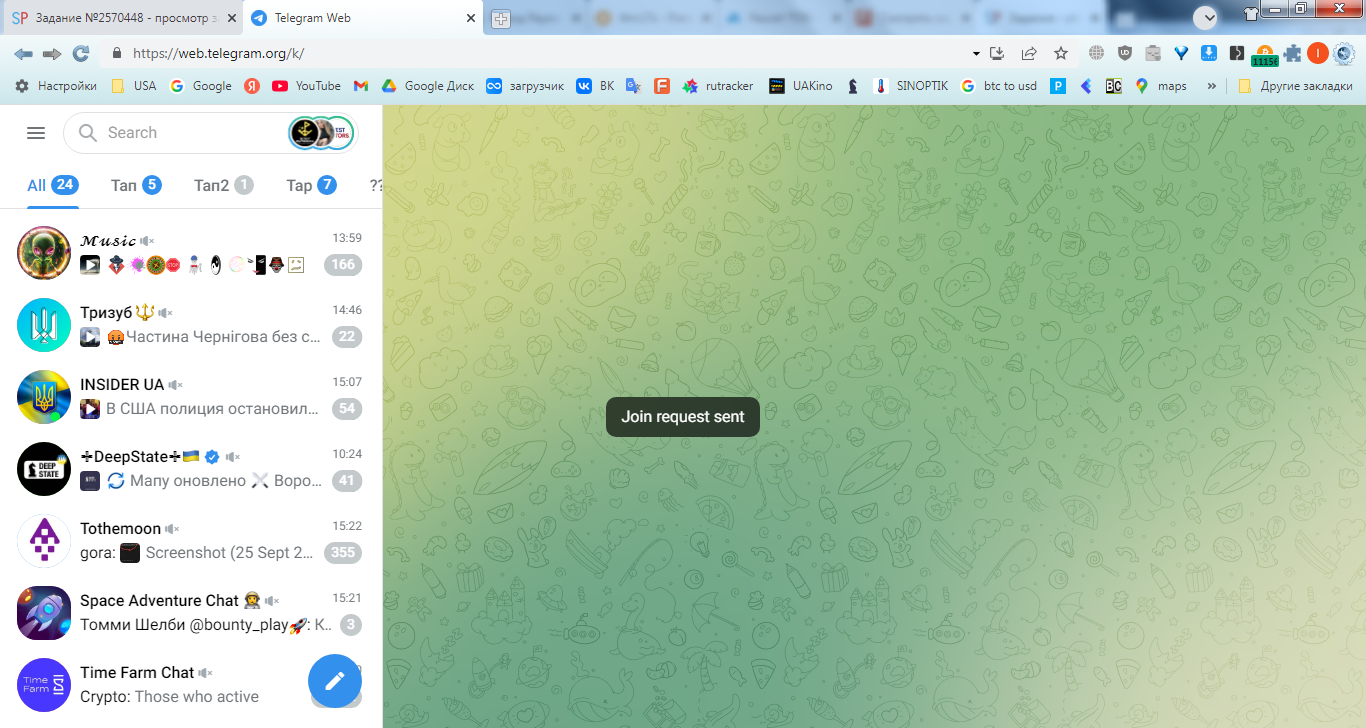Screen dimensions: 1366x728
Task: Open the btc to usd bookmark
Action: [x=998, y=86]
